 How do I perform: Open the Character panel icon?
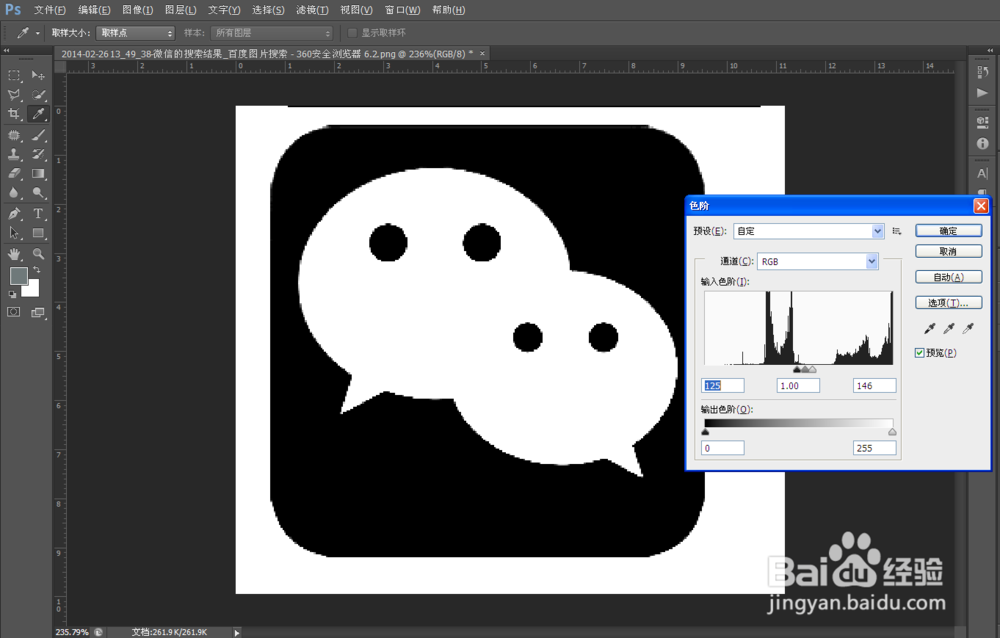[982, 173]
